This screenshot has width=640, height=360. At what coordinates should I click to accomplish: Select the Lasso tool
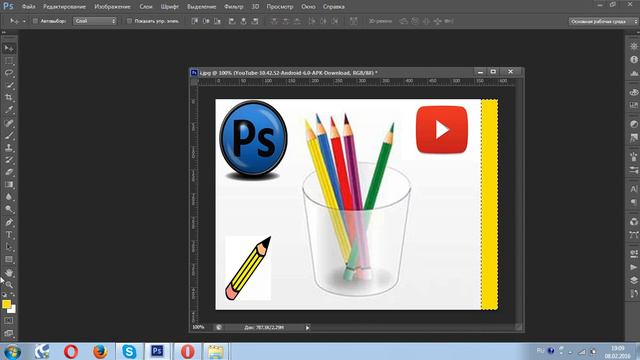[x=9, y=73]
